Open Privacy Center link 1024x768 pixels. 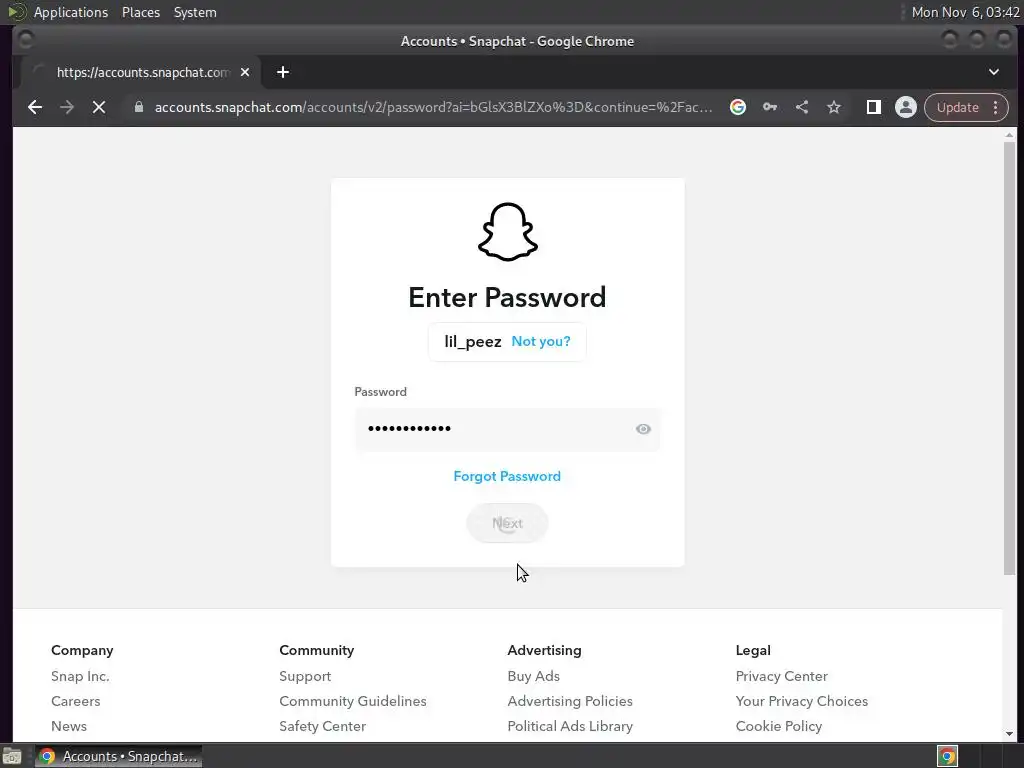(782, 677)
